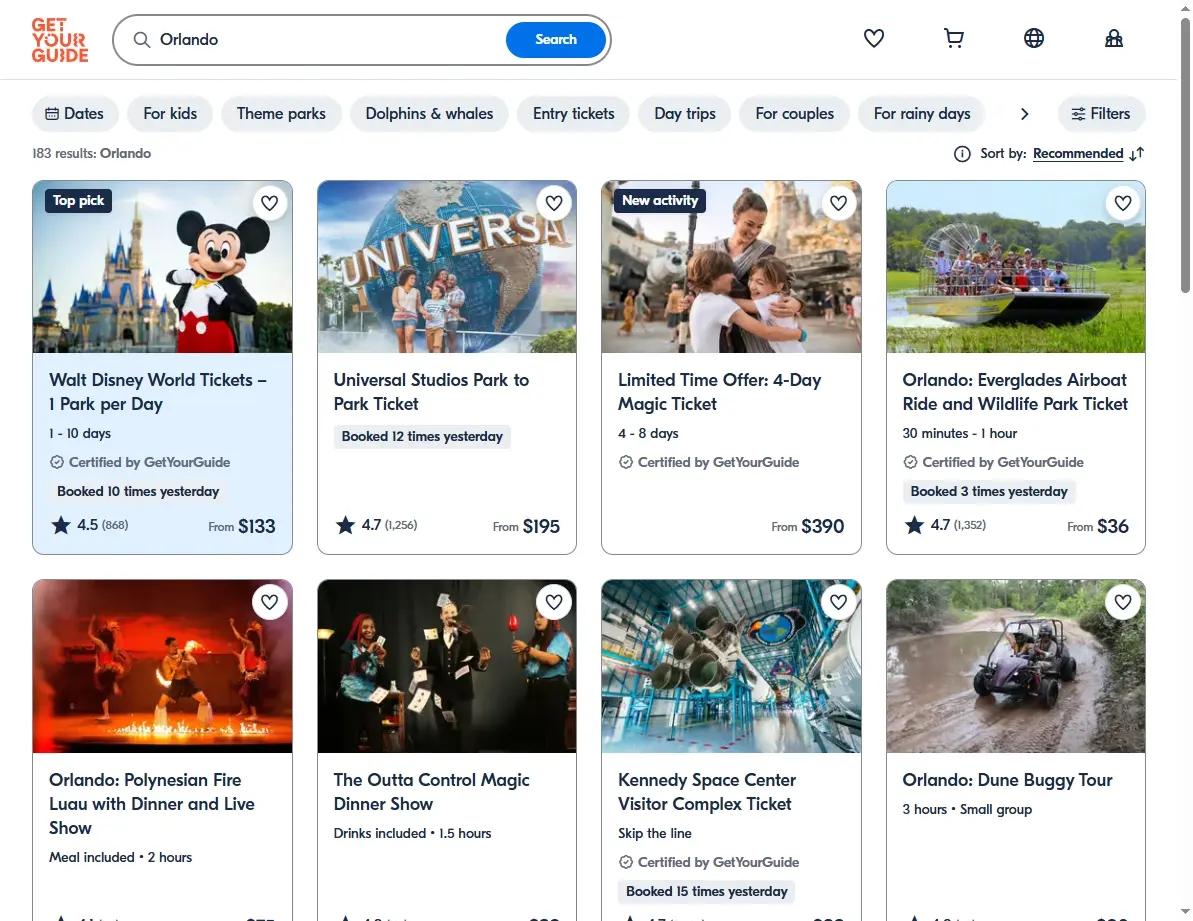Open the profile account icon

(1113, 38)
